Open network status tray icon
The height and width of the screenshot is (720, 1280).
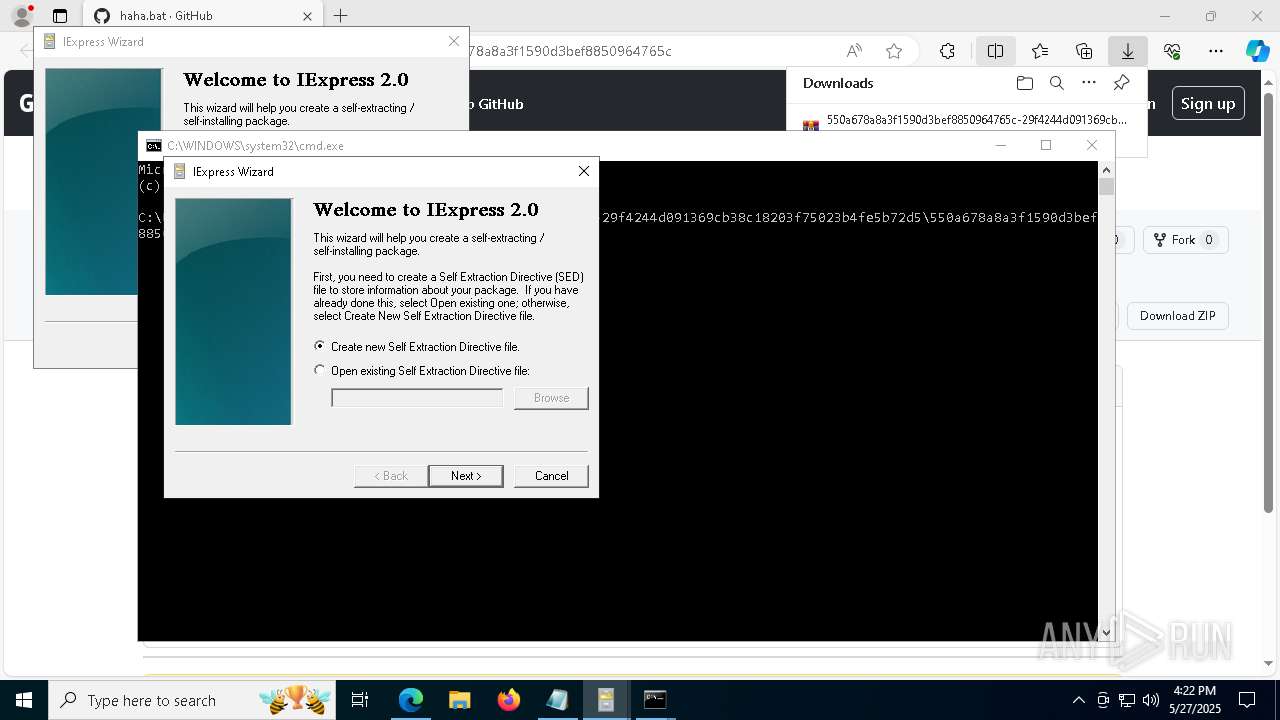(1127, 700)
